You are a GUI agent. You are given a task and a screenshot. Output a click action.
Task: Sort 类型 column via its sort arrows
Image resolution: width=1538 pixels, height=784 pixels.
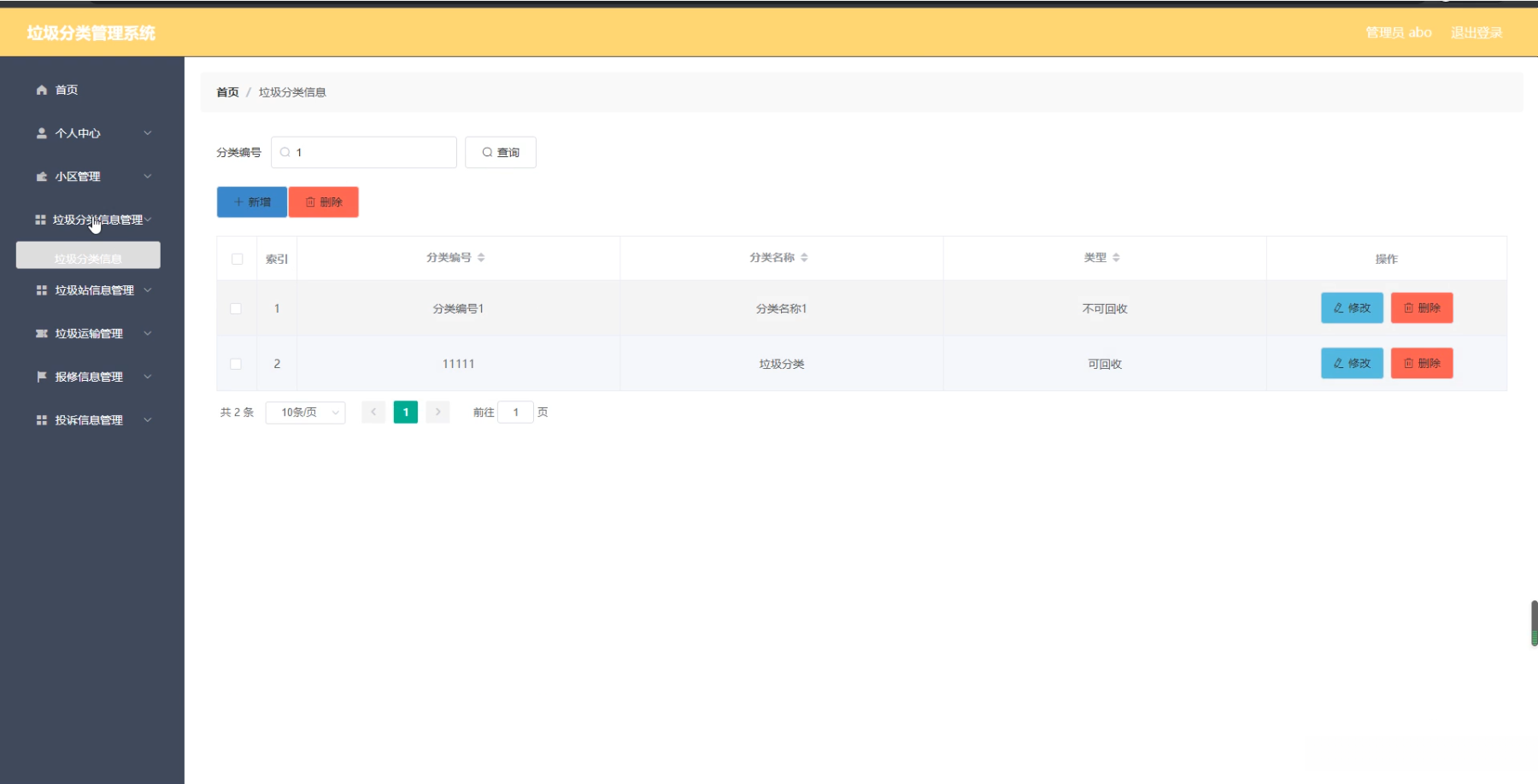pos(1116,258)
